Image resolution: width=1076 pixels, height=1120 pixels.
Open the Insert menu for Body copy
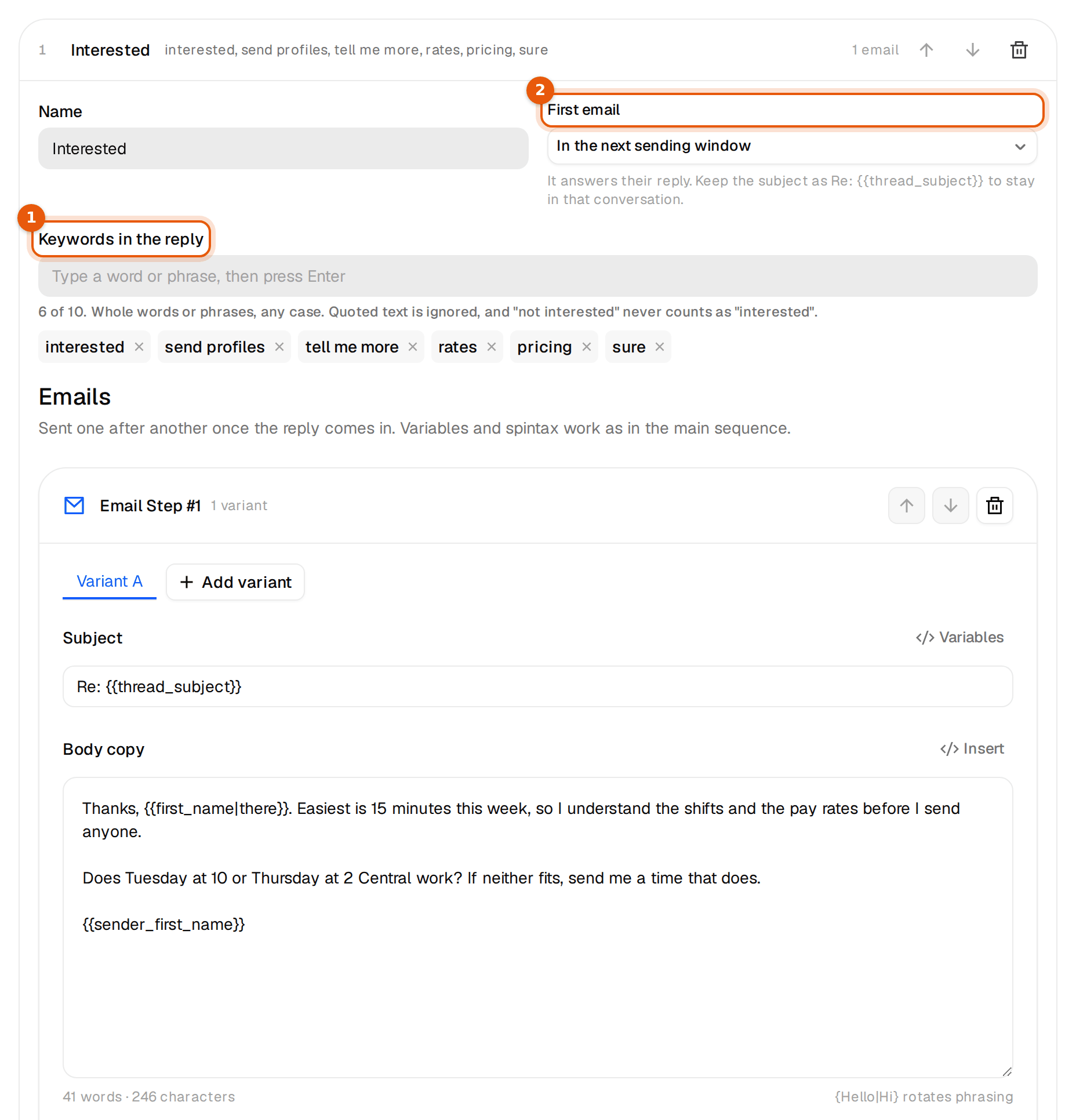[972, 748]
